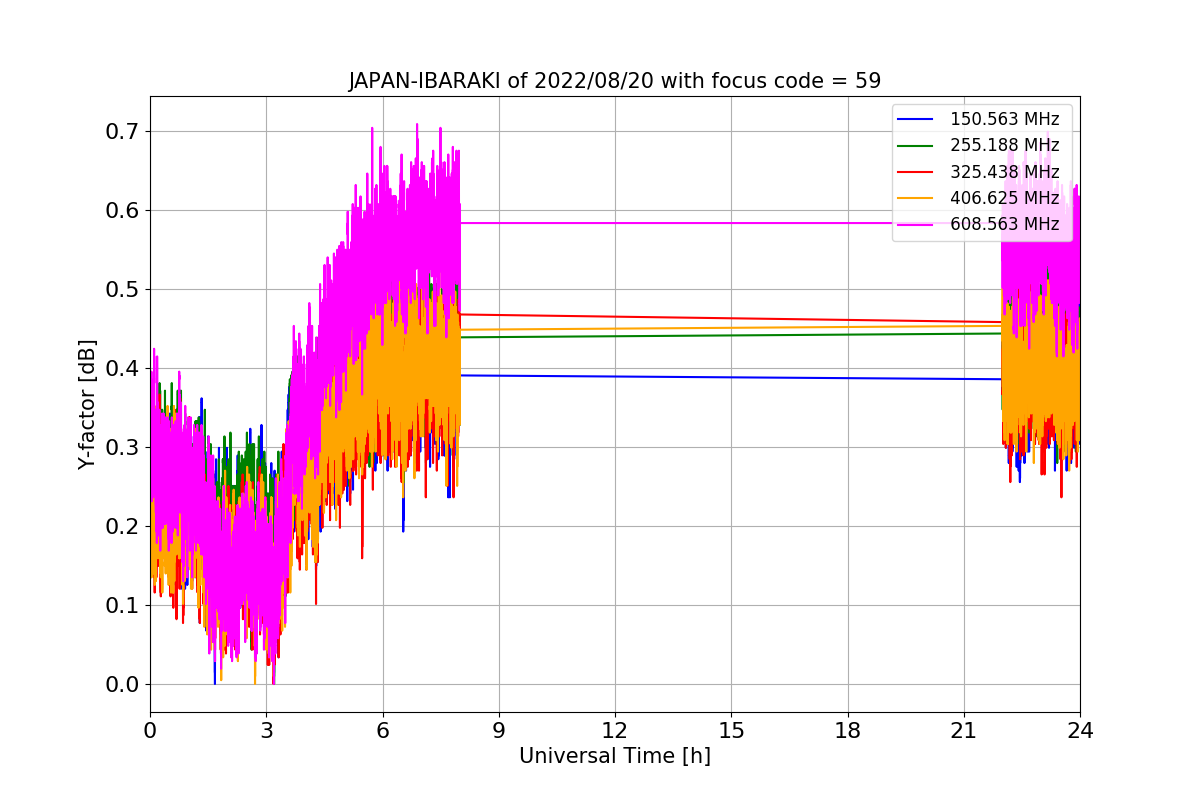This screenshot has height=800, width=1200.
Task: Select the 406.625 MHz legend label
Action: [x=1004, y=198]
